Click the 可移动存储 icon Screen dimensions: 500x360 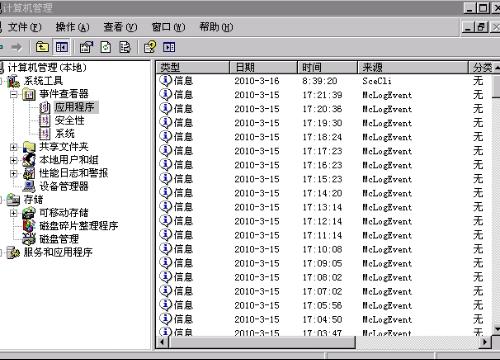tap(29, 213)
